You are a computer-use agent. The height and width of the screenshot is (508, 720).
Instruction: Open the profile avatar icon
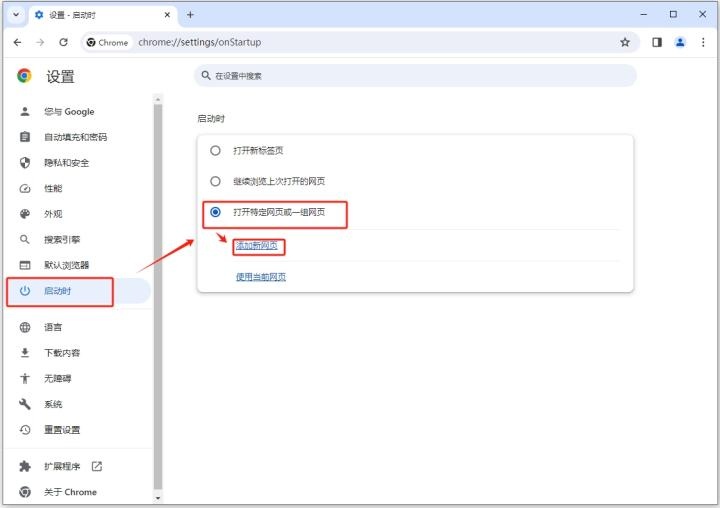click(x=680, y=42)
